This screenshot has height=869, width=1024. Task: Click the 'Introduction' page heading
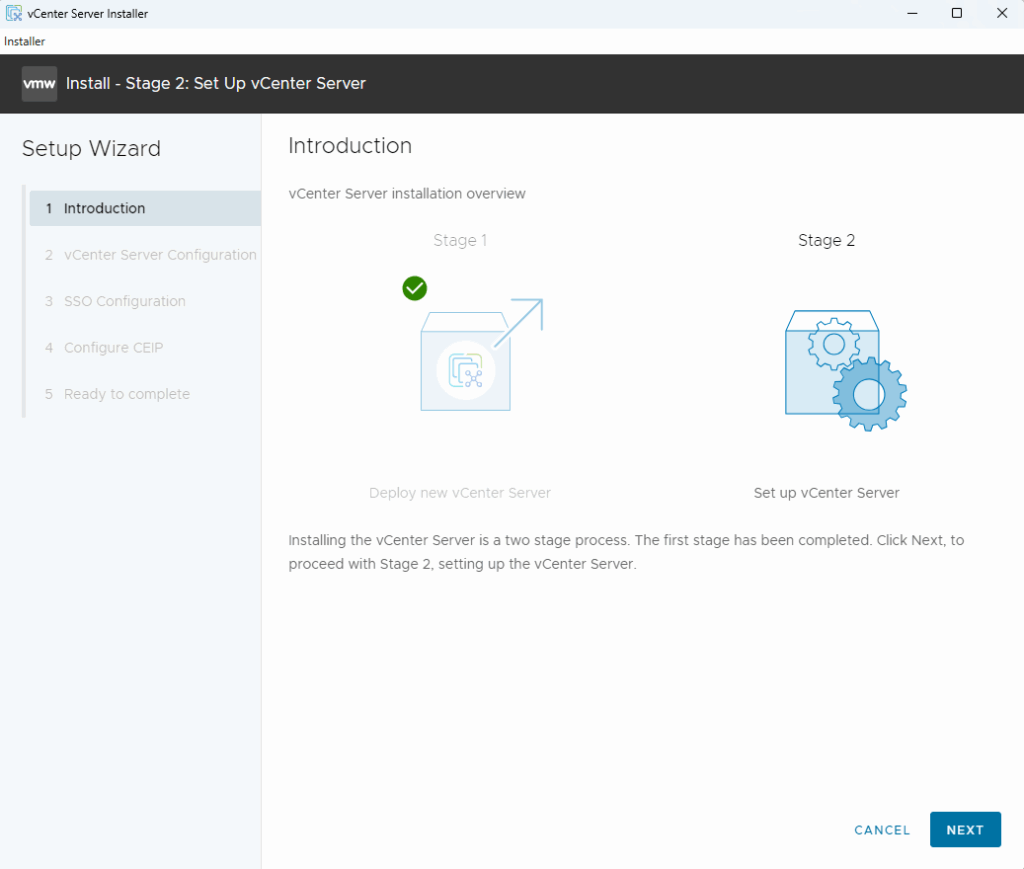point(350,146)
